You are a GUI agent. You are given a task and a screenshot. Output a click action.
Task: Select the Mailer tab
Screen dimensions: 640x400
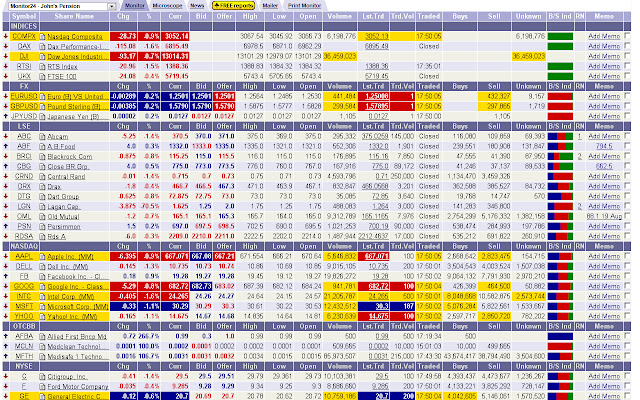(270, 6)
